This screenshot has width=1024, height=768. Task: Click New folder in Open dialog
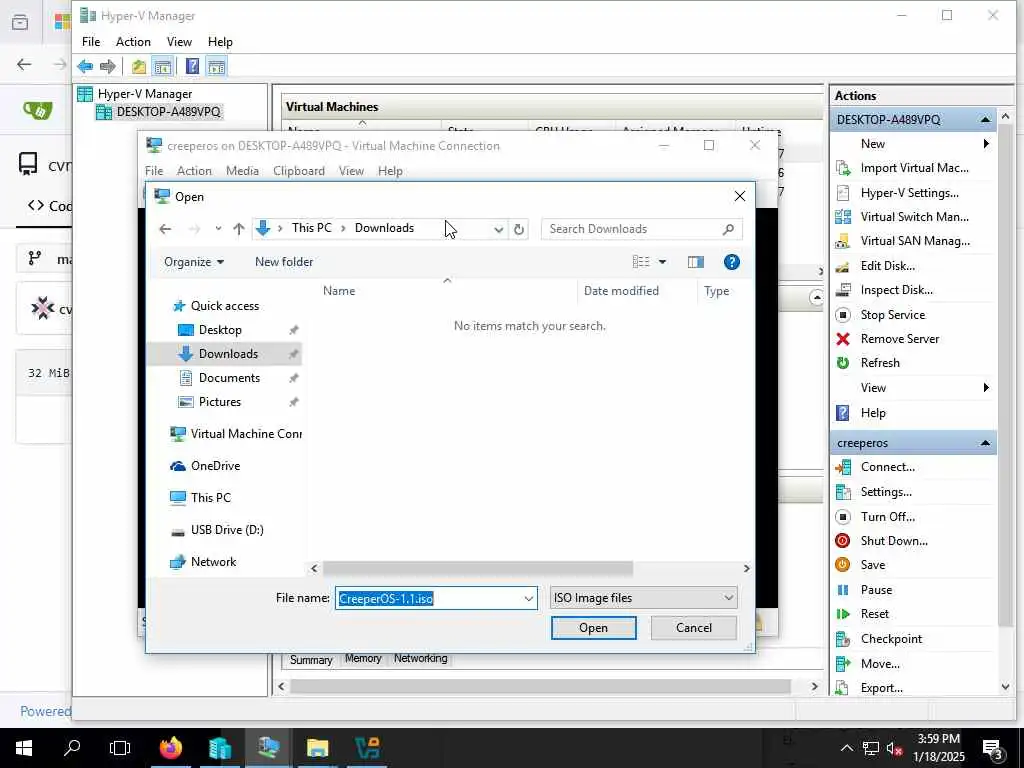tap(284, 262)
